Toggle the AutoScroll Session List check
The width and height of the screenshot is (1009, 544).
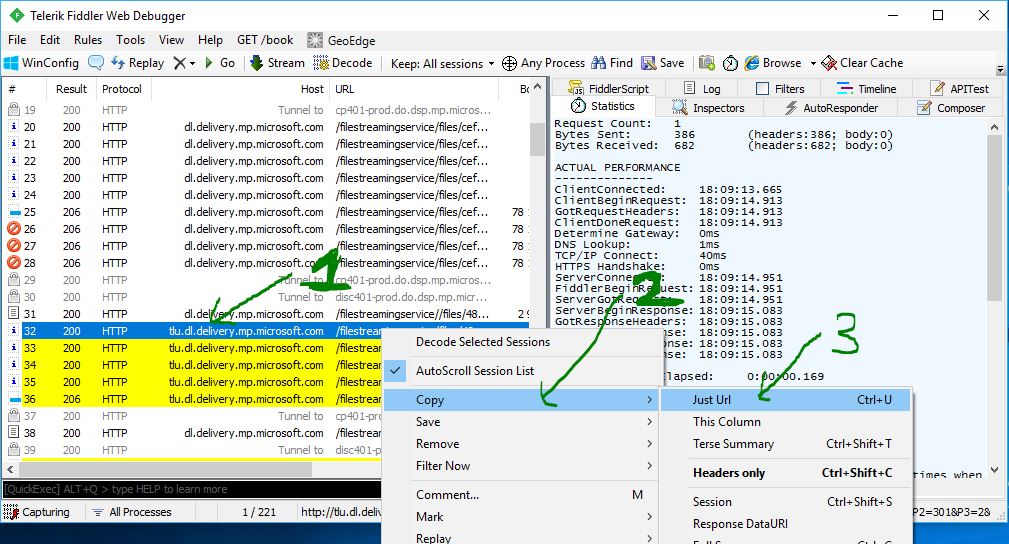pos(396,371)
